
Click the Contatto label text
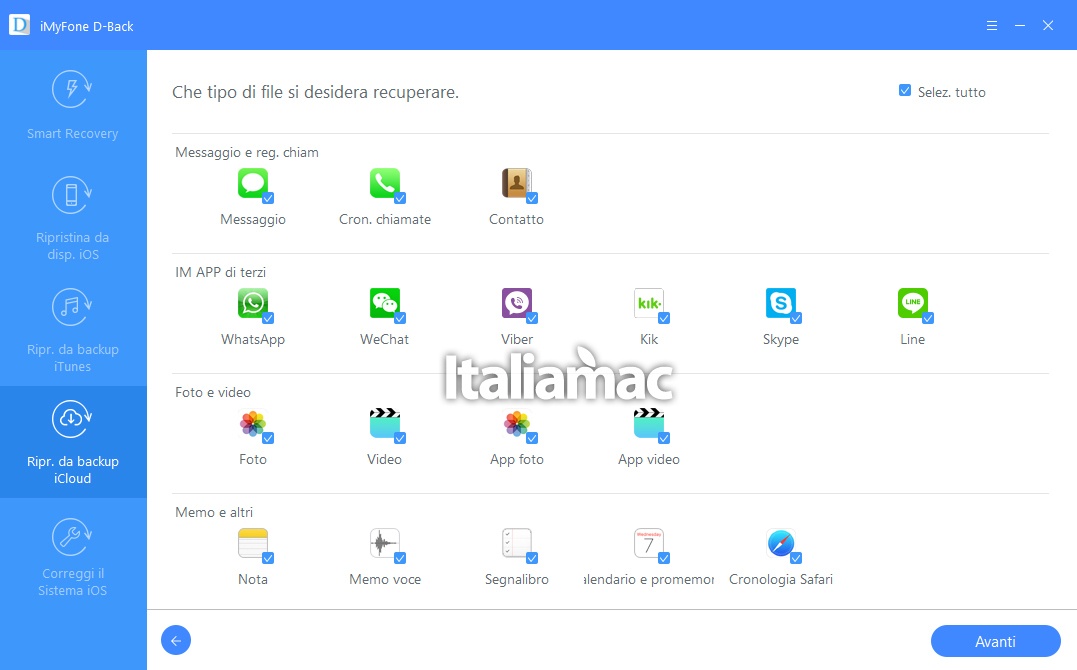tap(517, 219)
